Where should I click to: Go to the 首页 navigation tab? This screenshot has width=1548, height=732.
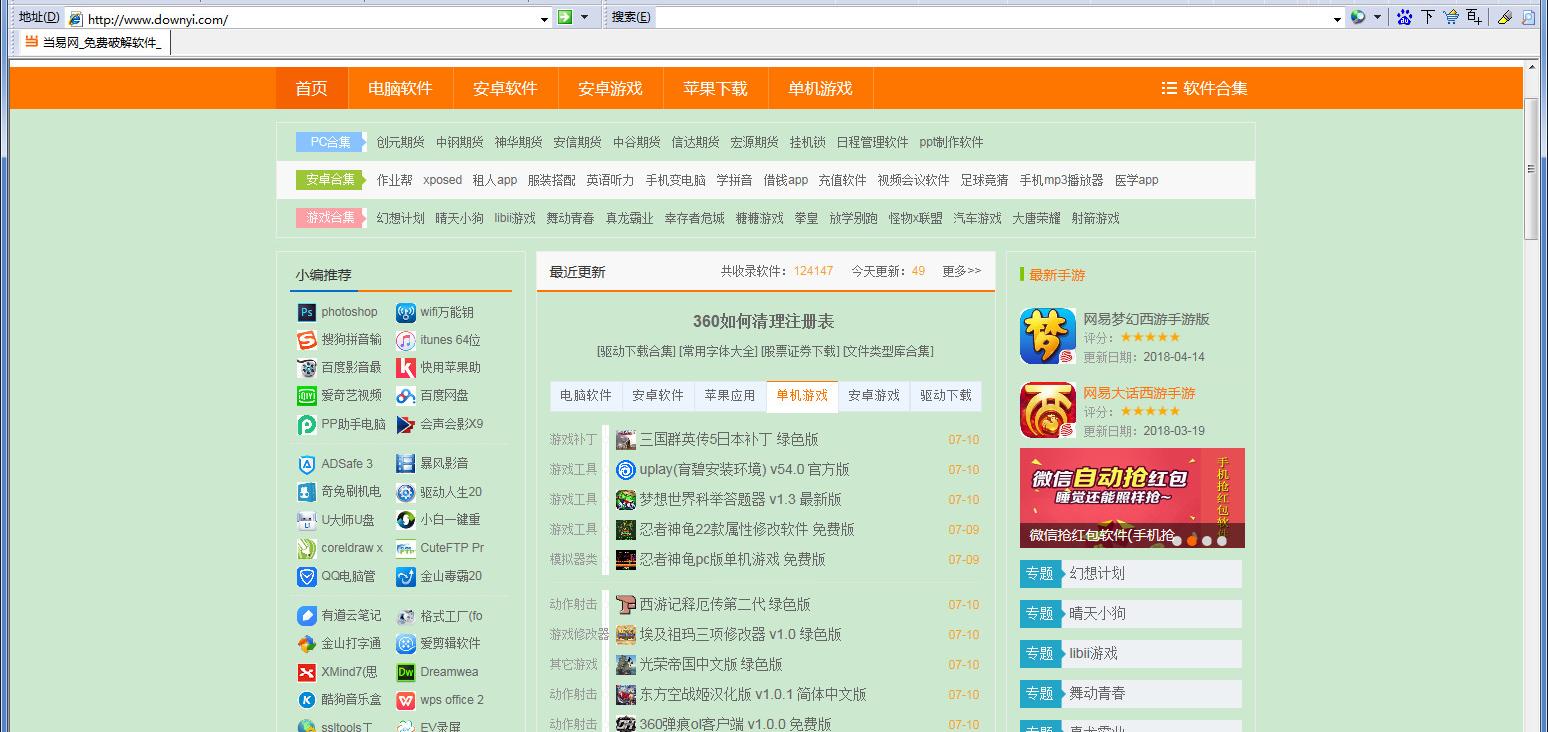click(311, 88)
